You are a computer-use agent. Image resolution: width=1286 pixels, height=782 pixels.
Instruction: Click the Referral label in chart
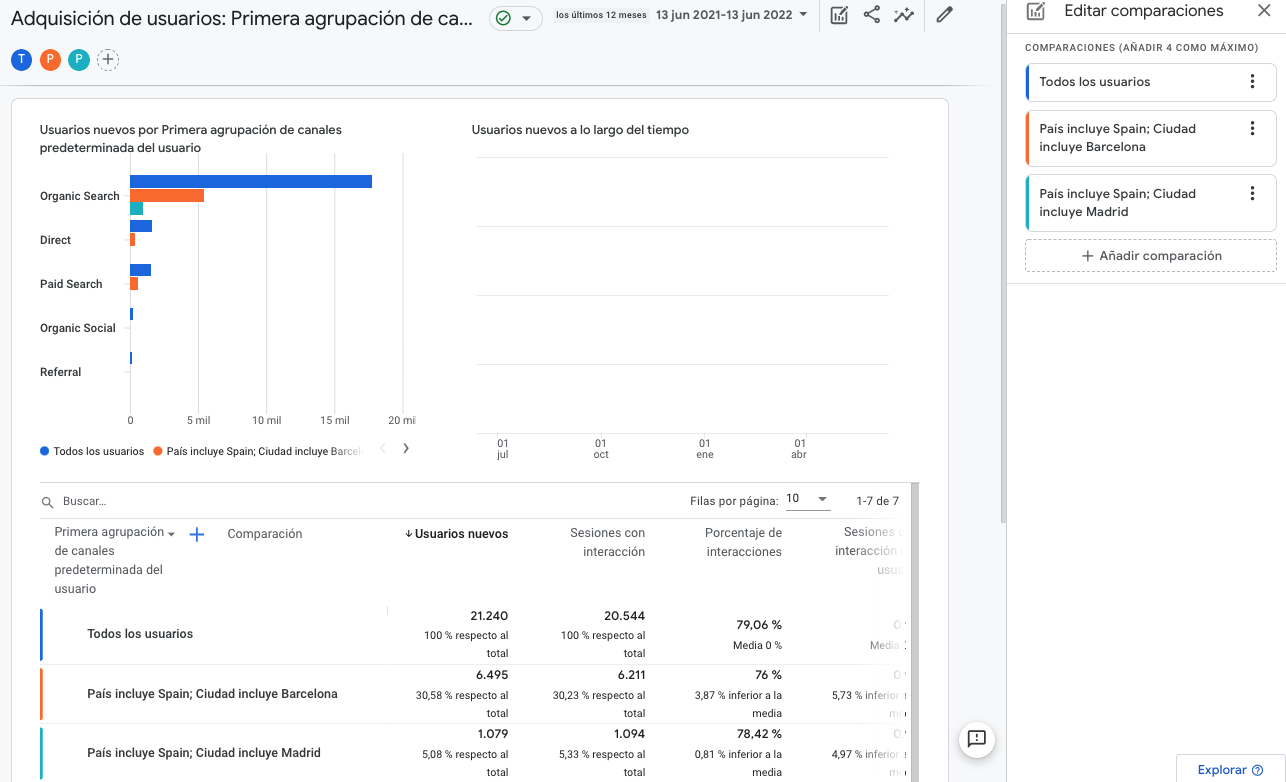pos(61,372)
